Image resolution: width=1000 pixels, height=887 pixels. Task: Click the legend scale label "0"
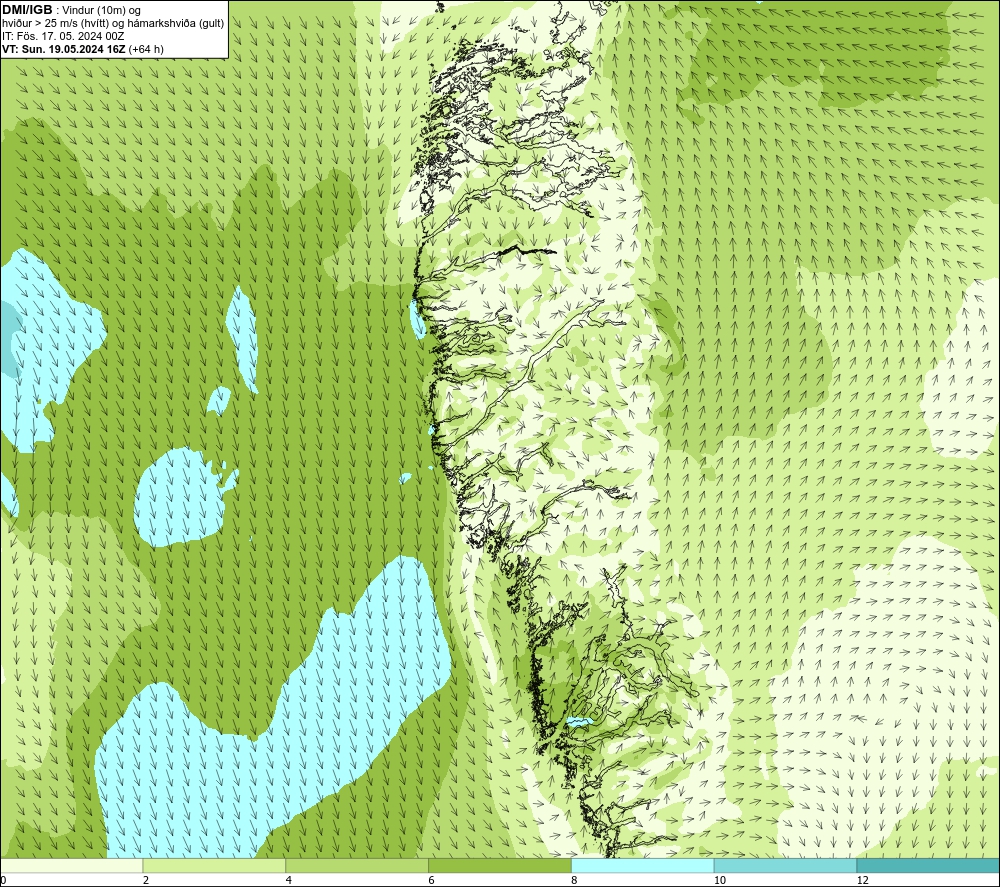pos(3,881)
